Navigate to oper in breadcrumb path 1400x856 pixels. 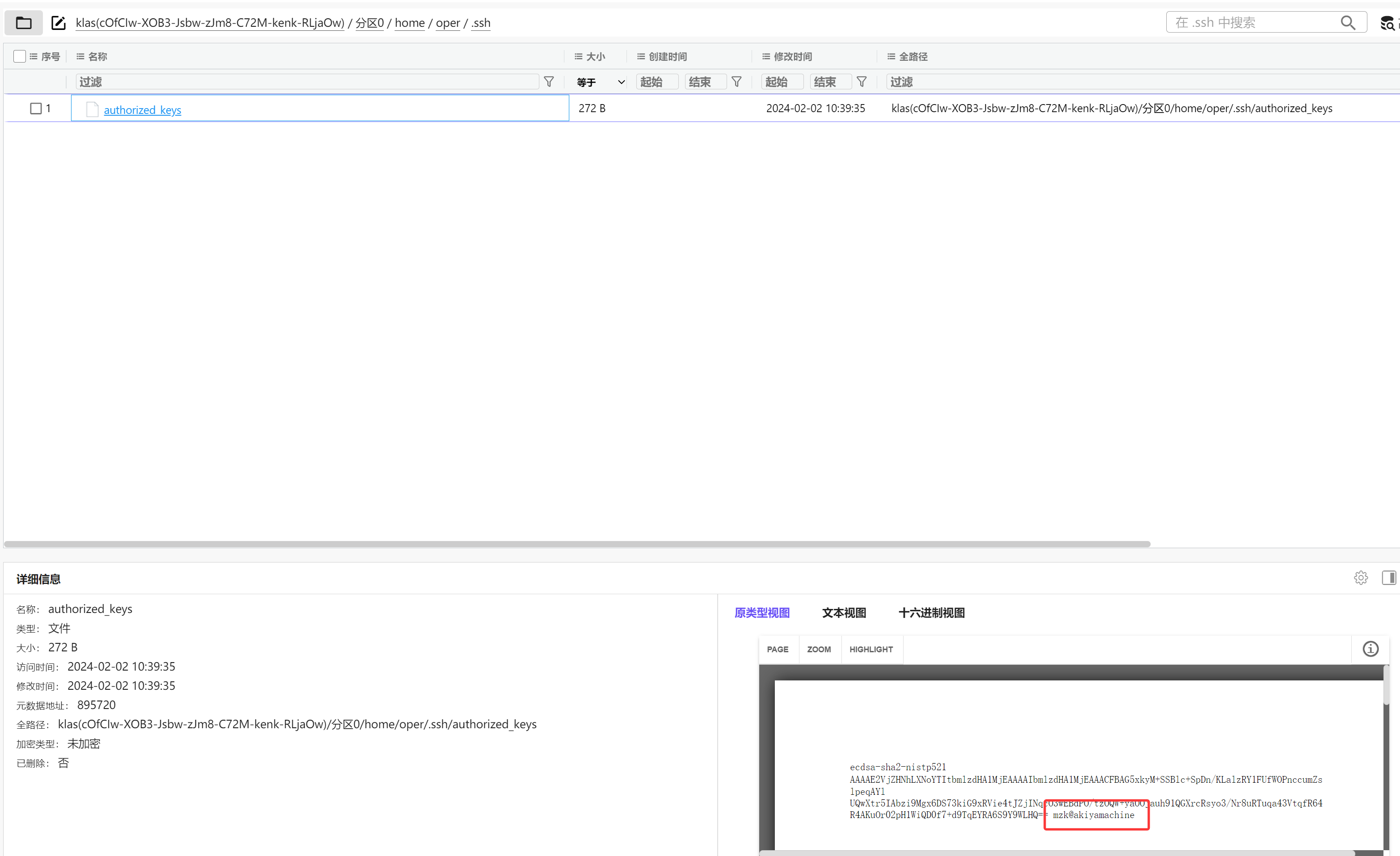(x=447, y=23)
